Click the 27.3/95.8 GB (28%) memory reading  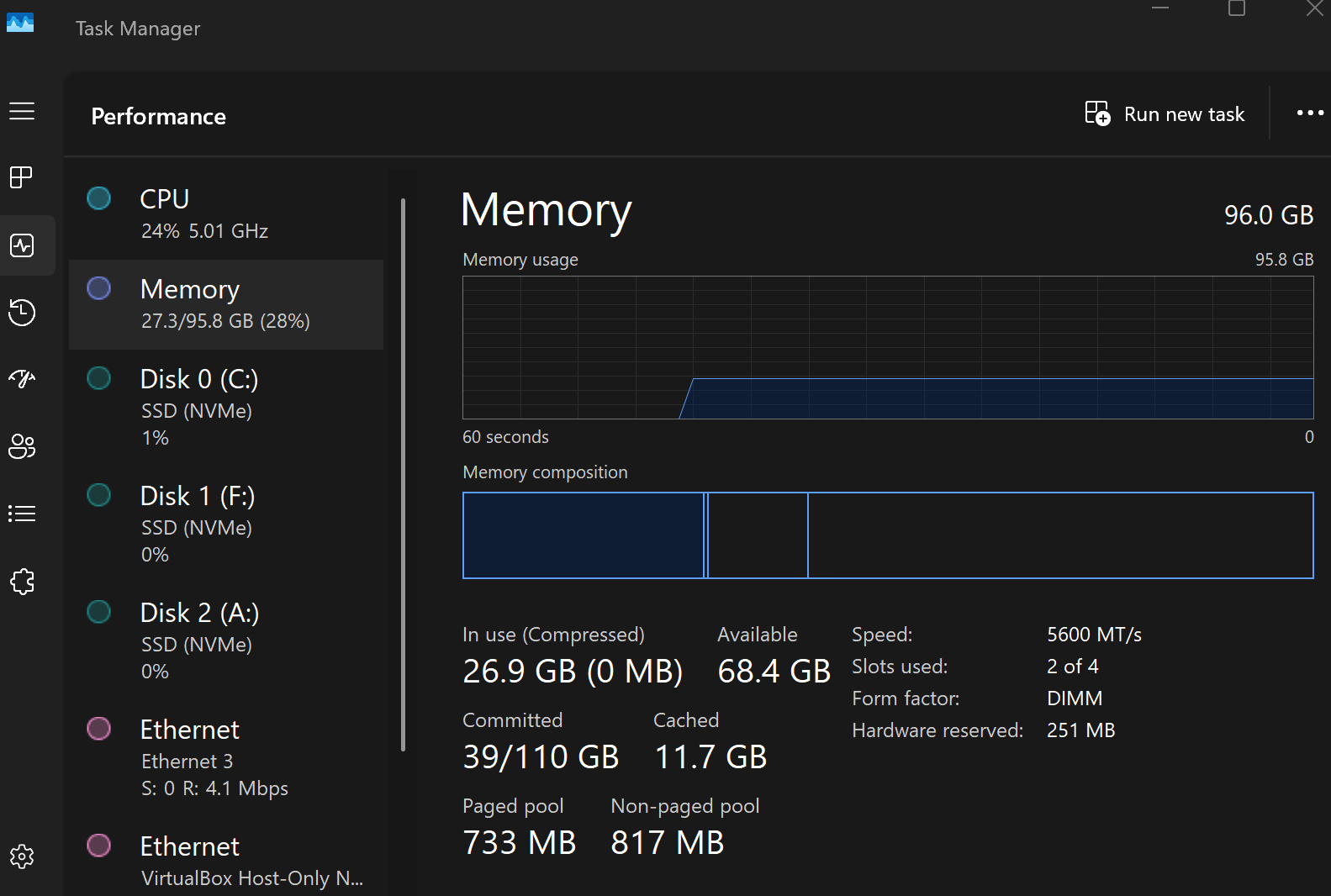click(x=225, y=321)
